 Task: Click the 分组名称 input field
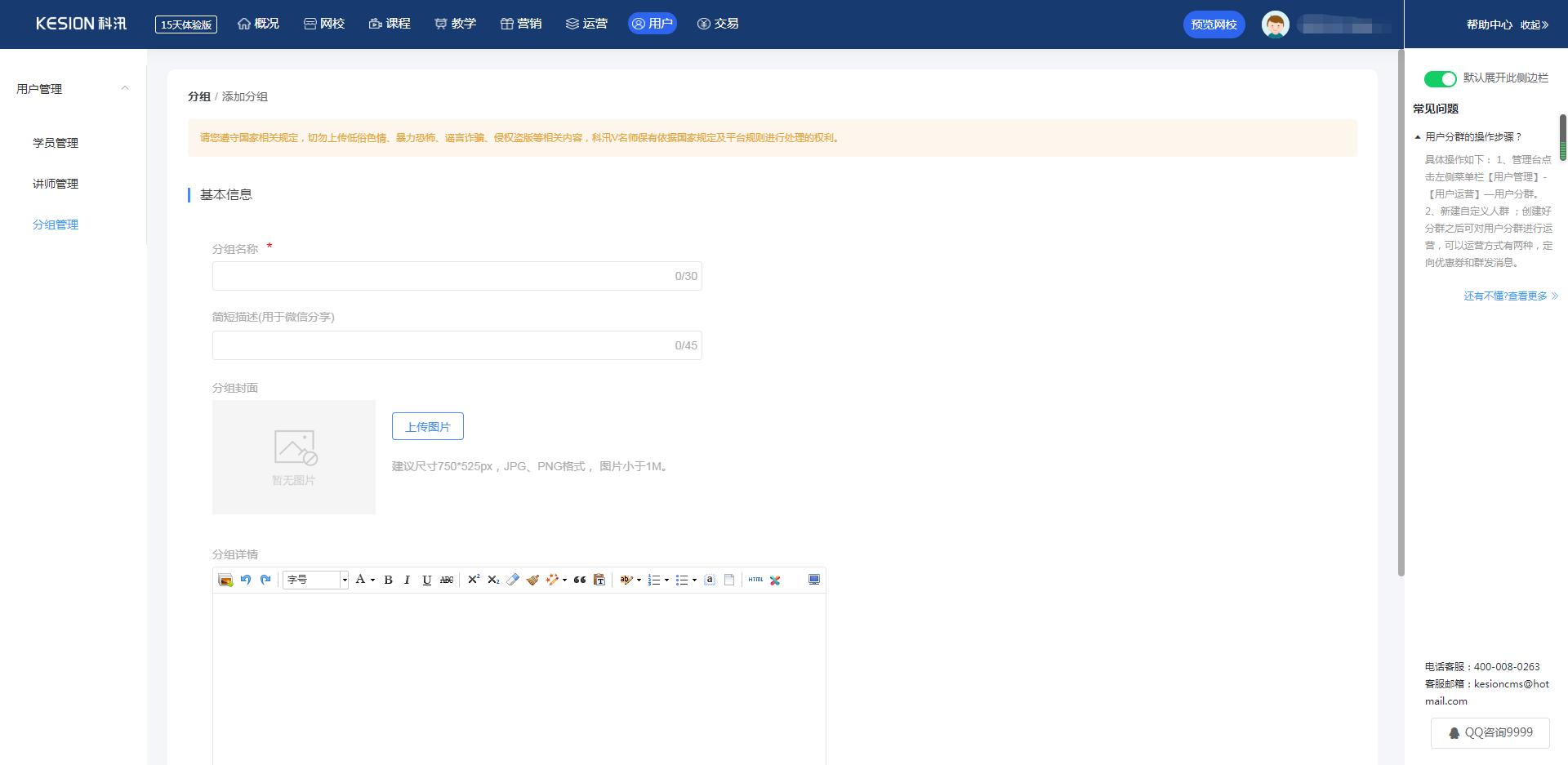441,276
